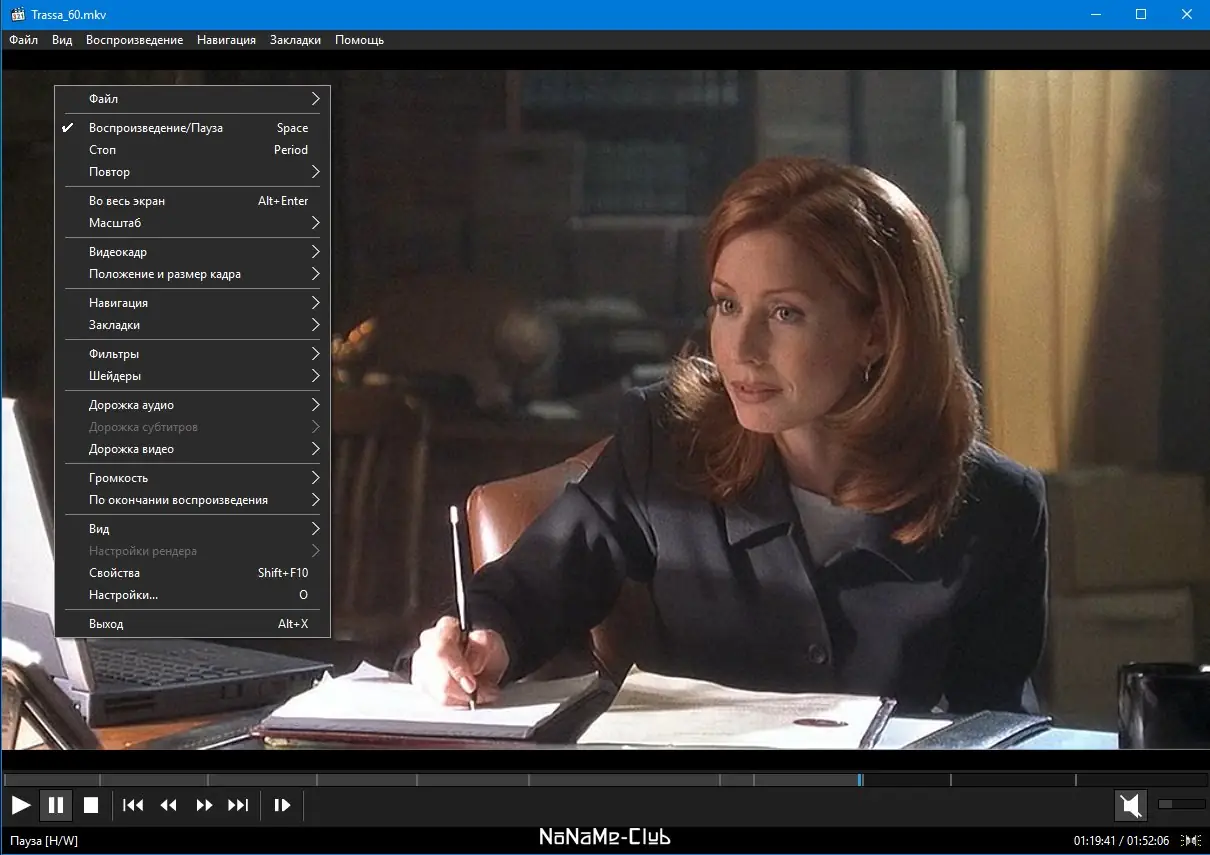Screen dimensions: 1210x855
Task: Choose Выход in the context menu
Action: [193, 624]
